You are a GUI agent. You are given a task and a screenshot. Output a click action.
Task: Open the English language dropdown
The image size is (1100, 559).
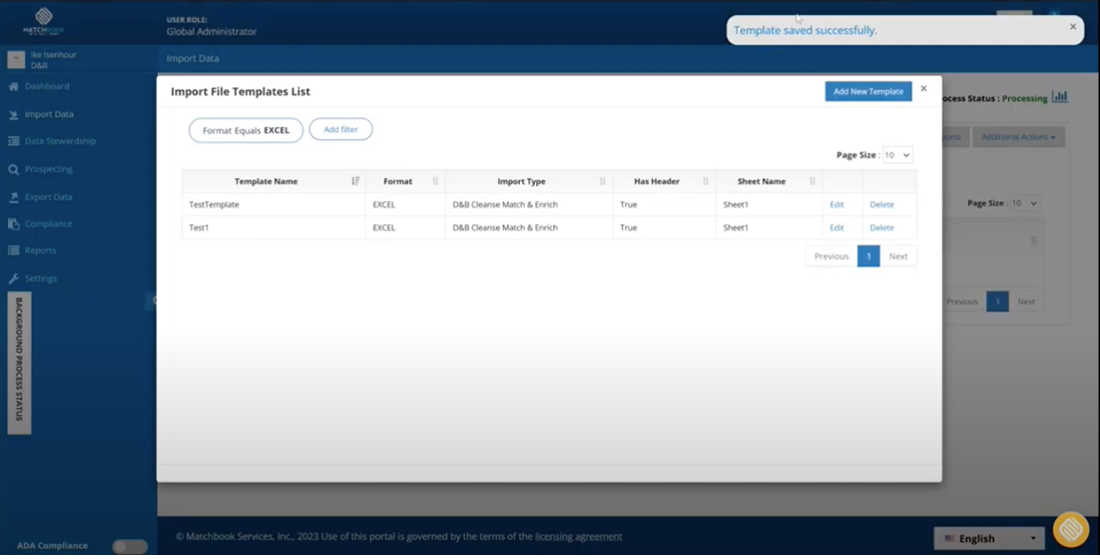(989, 539)
